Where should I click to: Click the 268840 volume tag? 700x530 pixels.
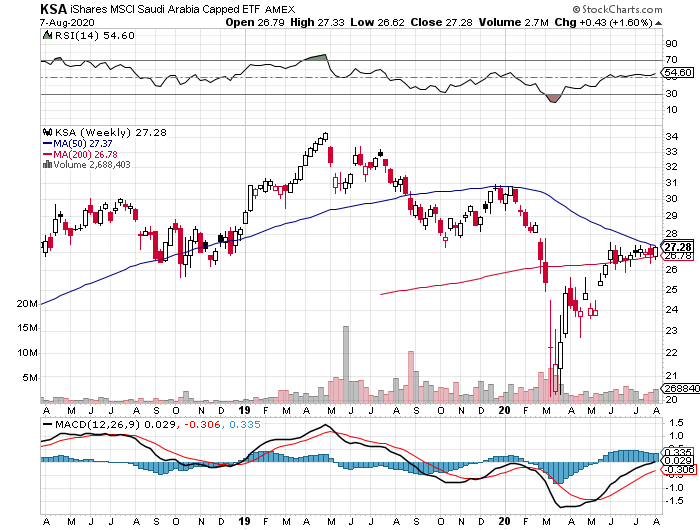tap(680, 389)
